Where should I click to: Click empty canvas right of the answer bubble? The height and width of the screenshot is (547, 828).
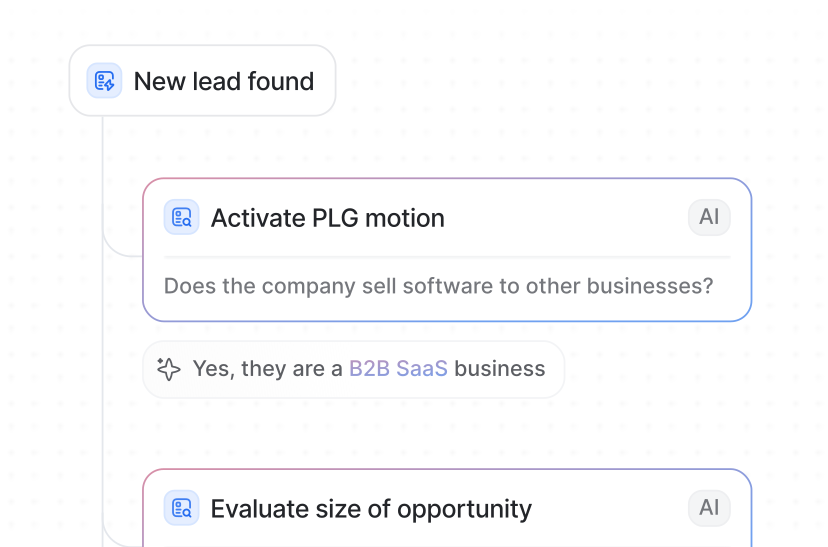click(680, 369)
